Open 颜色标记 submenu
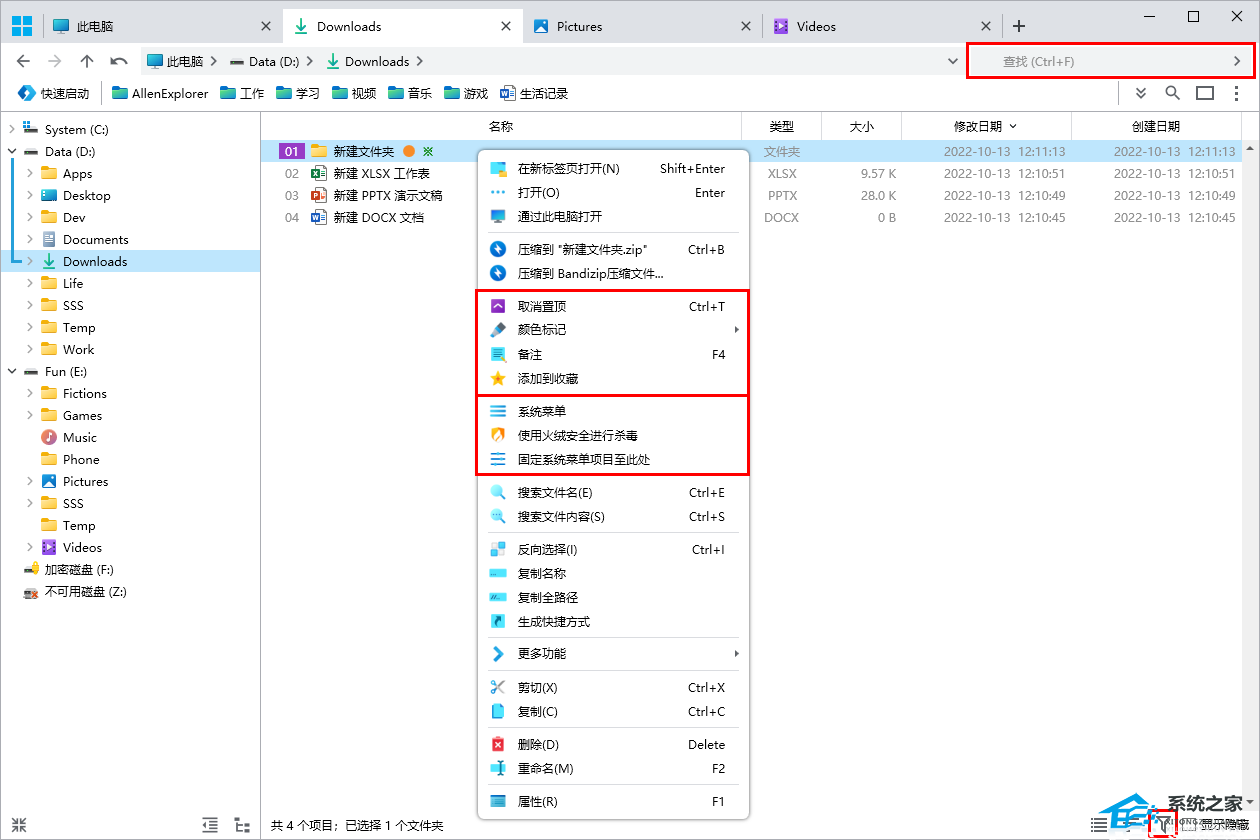The height and width of the screenshot is (840, 1260). 613,329
